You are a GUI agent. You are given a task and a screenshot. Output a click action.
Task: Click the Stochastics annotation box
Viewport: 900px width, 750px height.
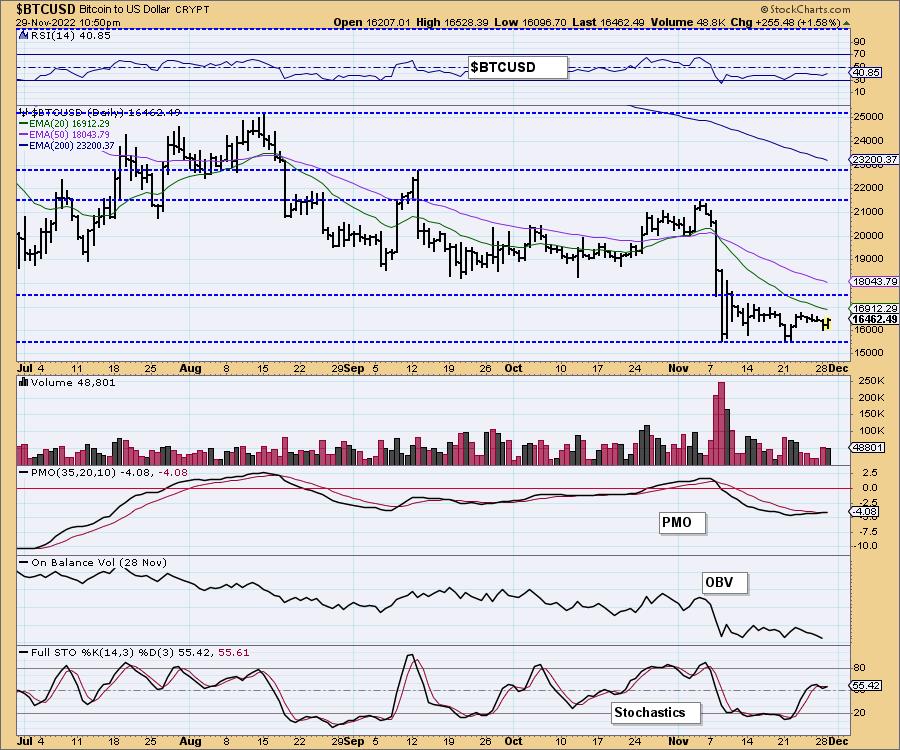656,713
